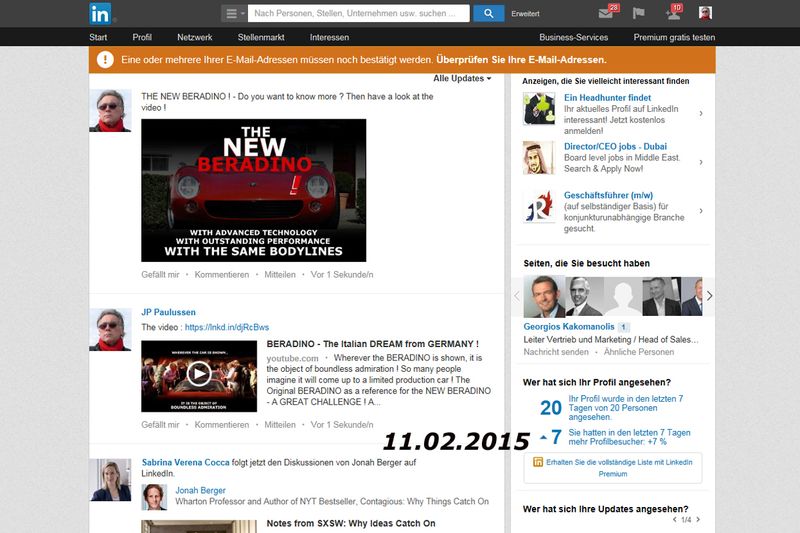Click Gefällt mir under the YouTube video post
This screenshot has height=533, width=800.
point(160,424)
